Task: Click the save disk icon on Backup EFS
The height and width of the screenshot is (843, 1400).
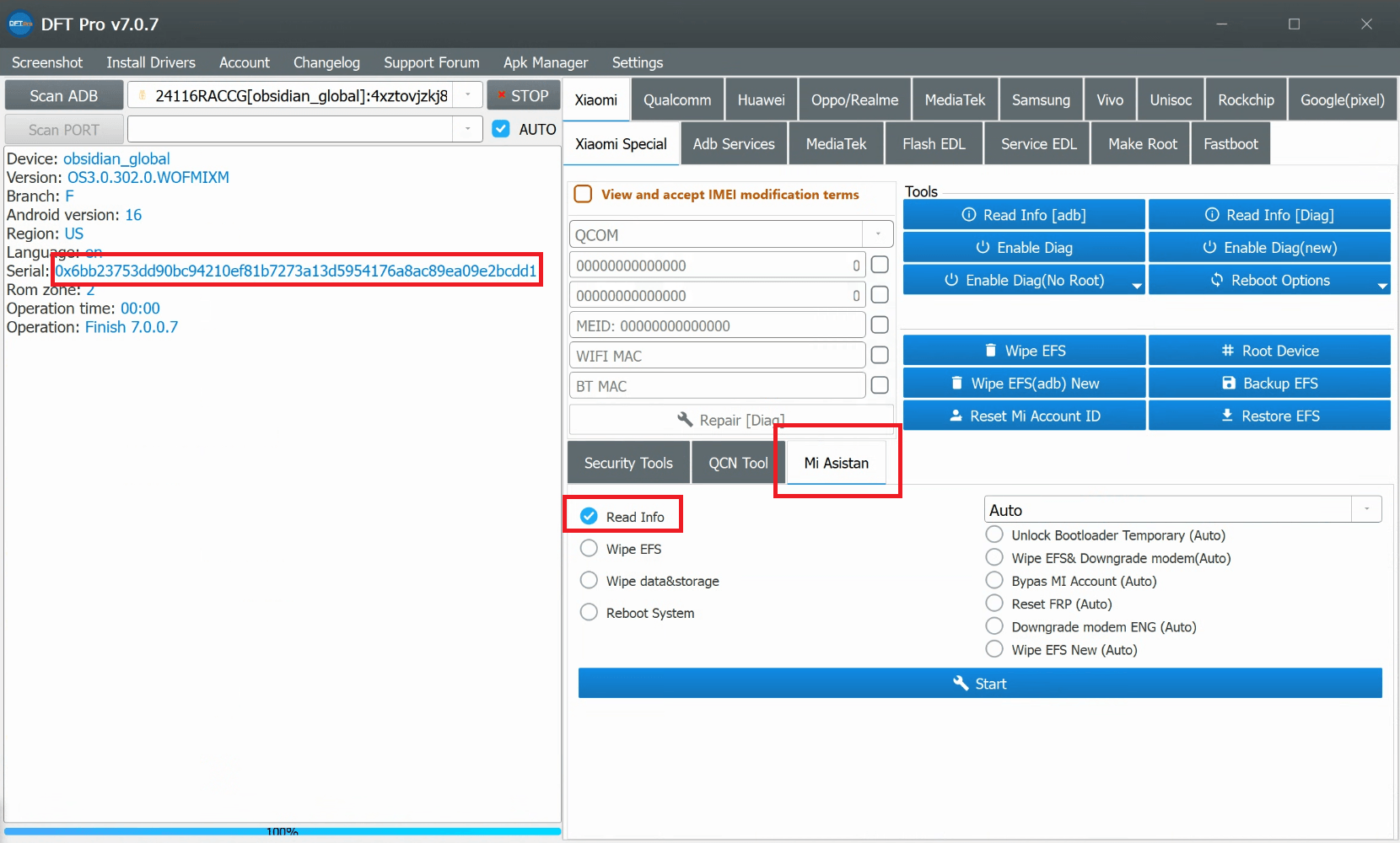Action: [1229, 383]
